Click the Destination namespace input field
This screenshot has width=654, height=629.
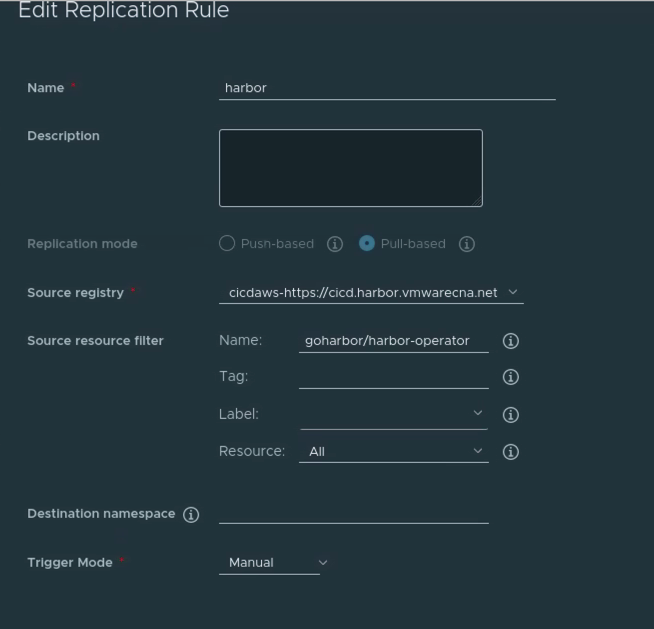354,513
